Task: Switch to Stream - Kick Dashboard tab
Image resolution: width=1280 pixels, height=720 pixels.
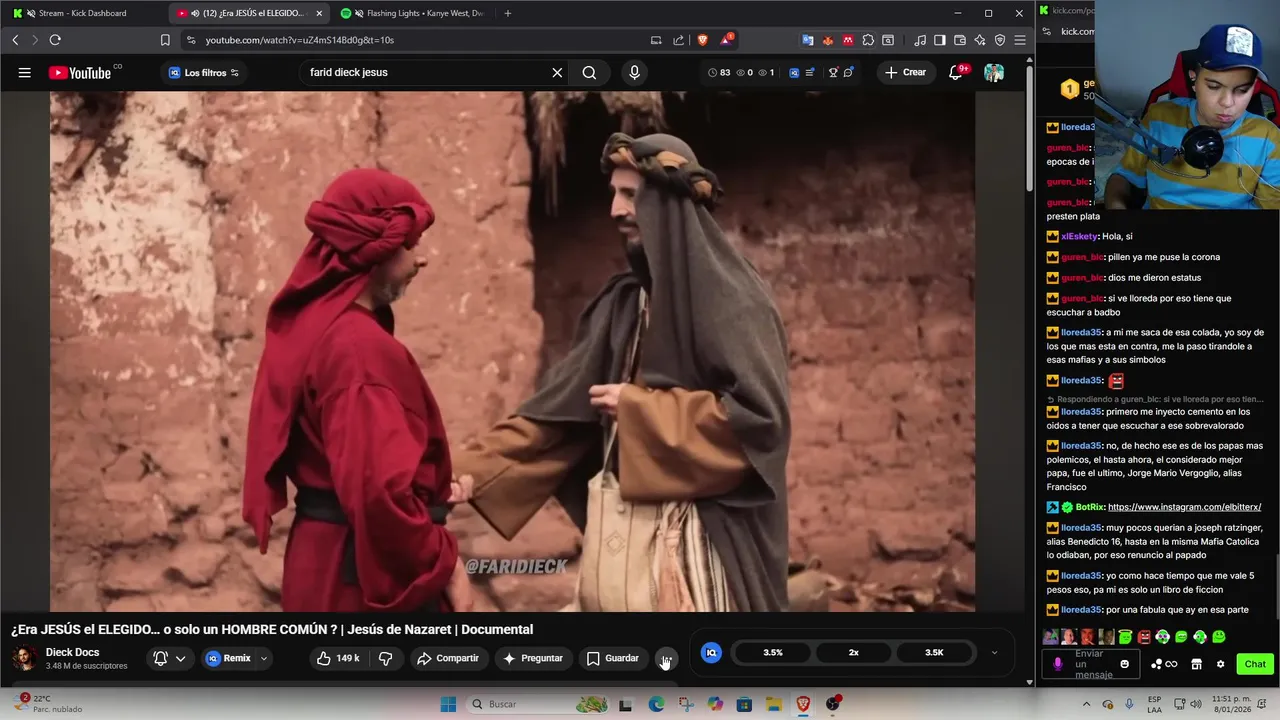Action: pos(82,13)
